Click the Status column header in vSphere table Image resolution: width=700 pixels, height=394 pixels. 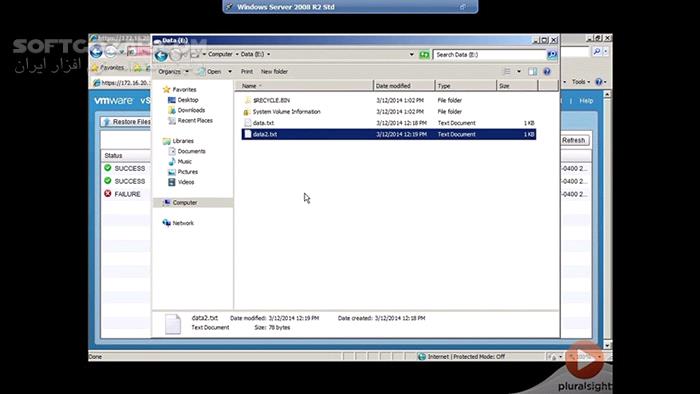(126, 155)
